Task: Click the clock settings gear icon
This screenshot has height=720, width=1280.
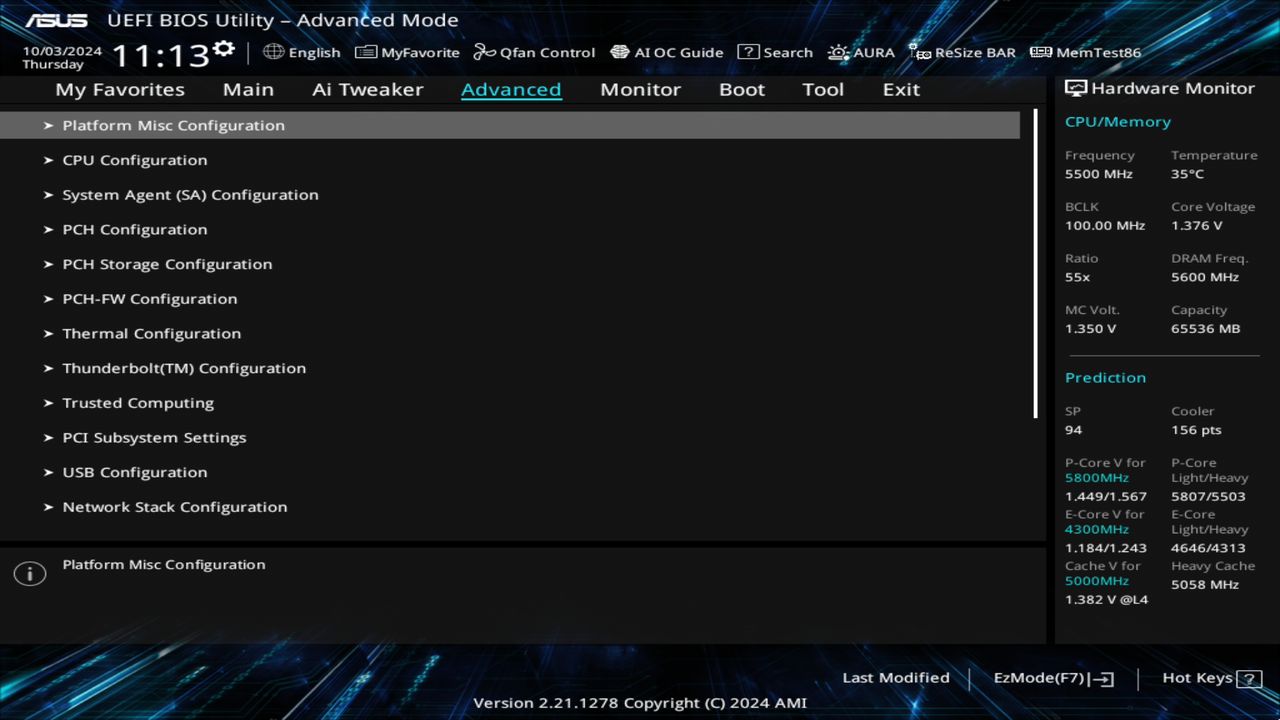Action: (224, 47)
